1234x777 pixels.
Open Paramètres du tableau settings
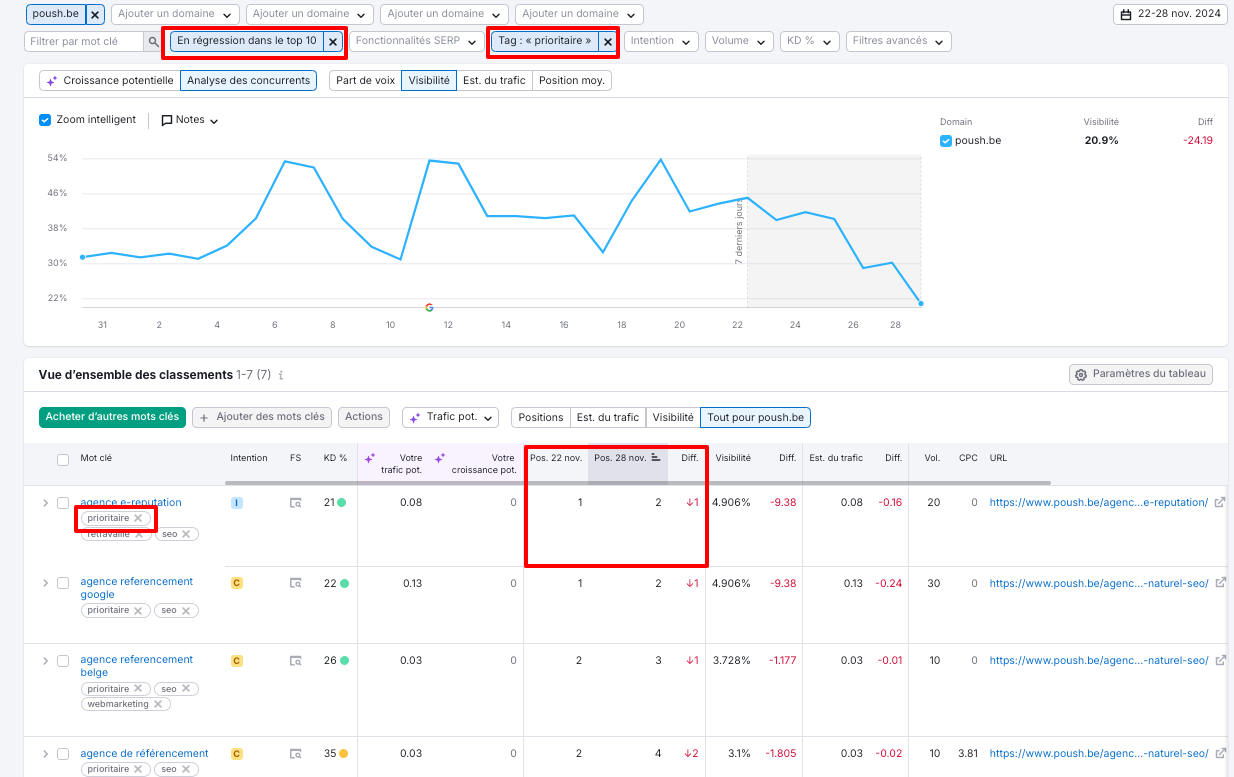pos(1141,374)
